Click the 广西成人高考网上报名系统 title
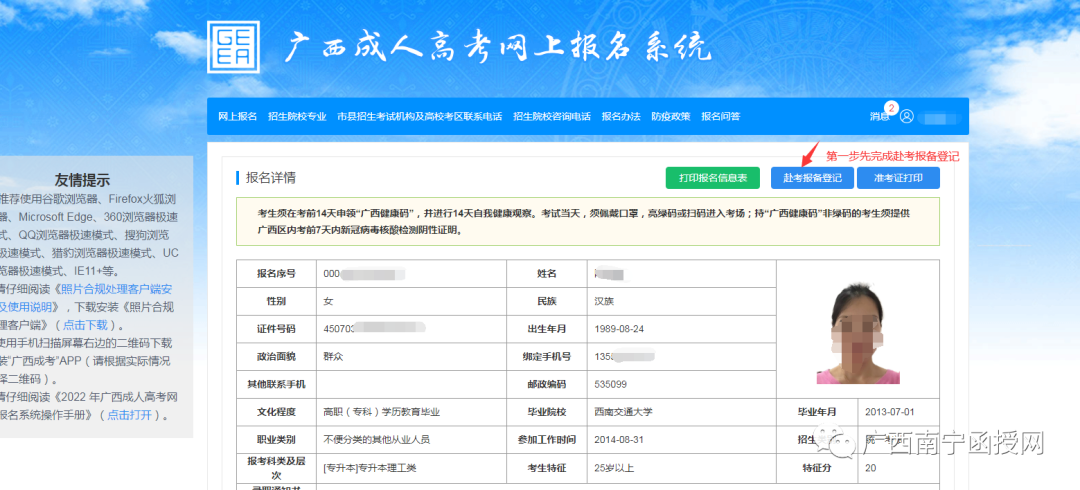The image size is (1080, 490). click(498, 48)
